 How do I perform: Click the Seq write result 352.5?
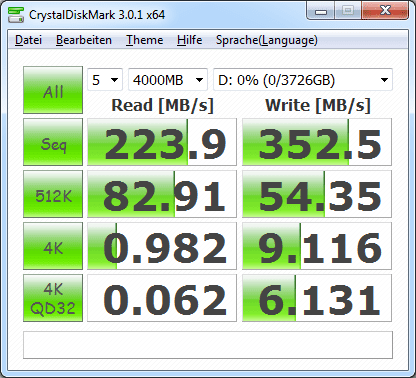[x=317, y=142]
